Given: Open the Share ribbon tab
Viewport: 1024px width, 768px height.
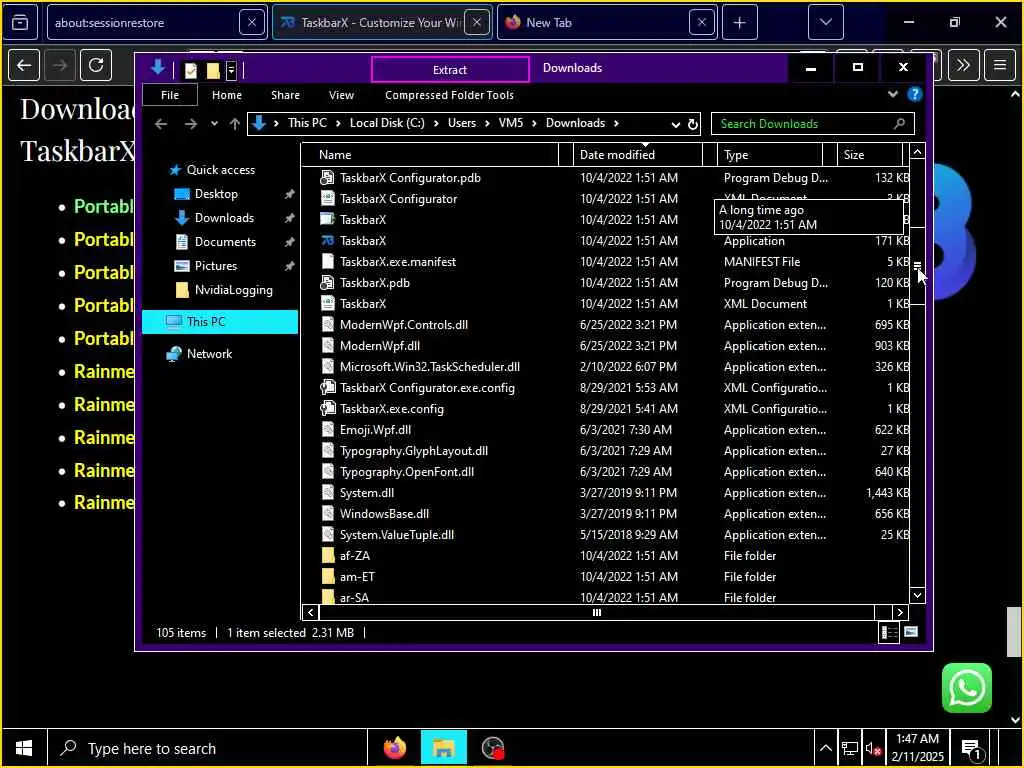Looking at the screenshot, I should 285,95.
